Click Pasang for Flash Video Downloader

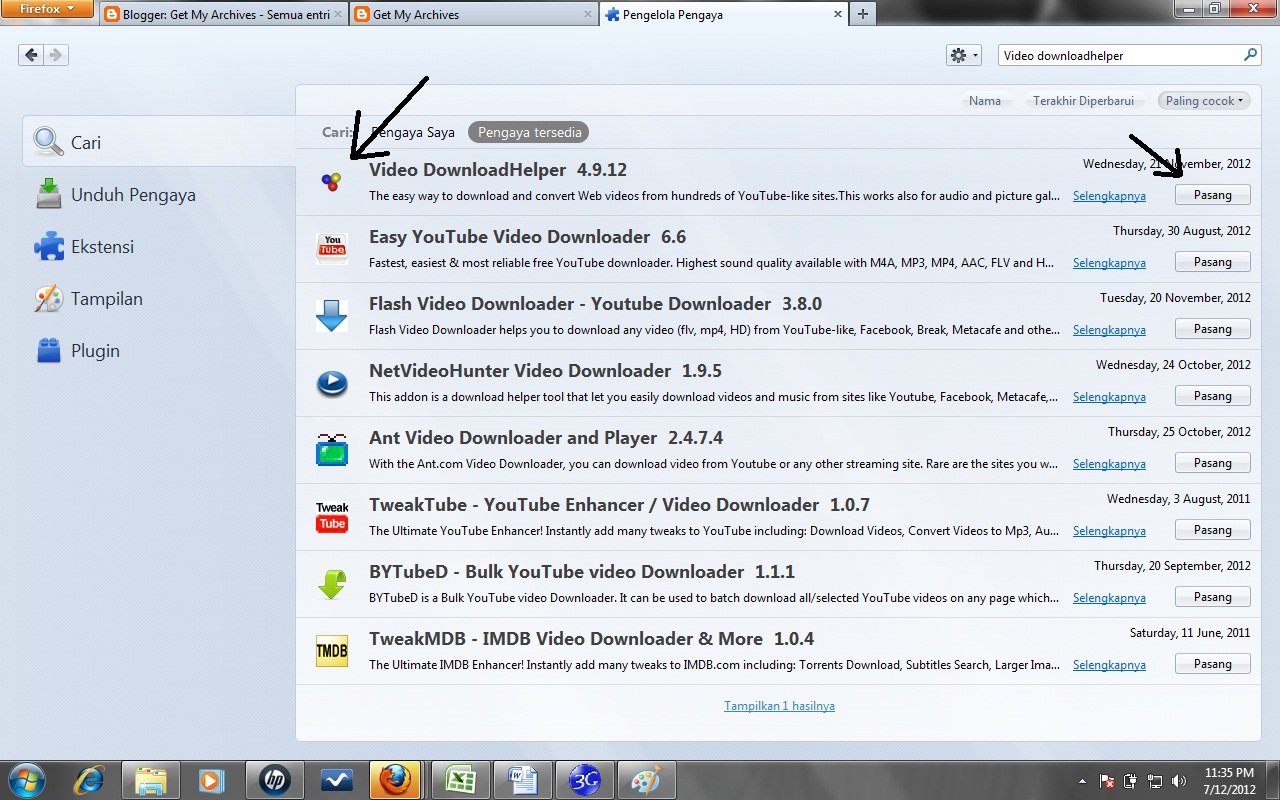pyautogui.click(x=1212, y=329)
